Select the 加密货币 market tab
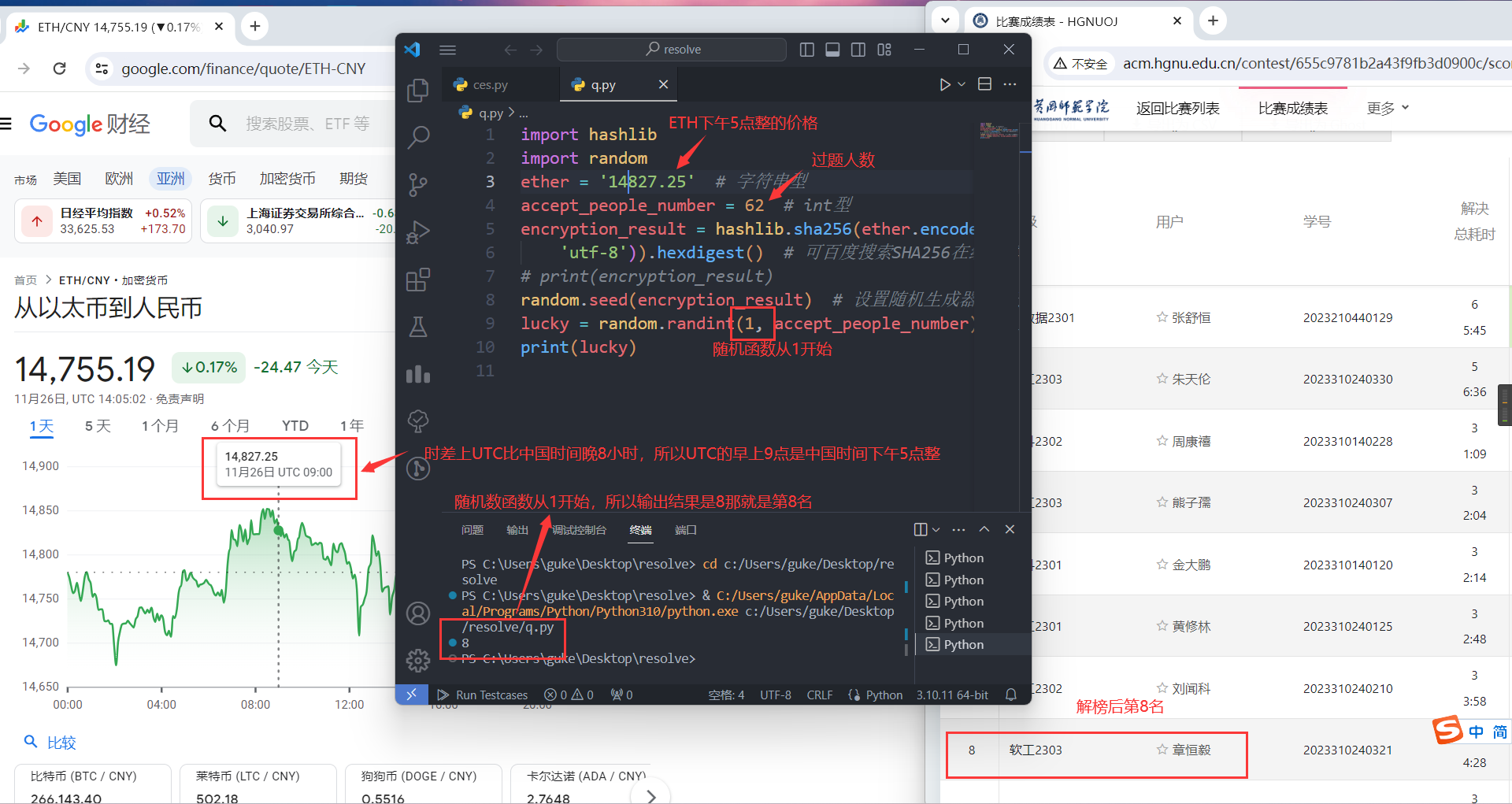Viewport: 1512px width, 804px height. [x=287, y=179]
